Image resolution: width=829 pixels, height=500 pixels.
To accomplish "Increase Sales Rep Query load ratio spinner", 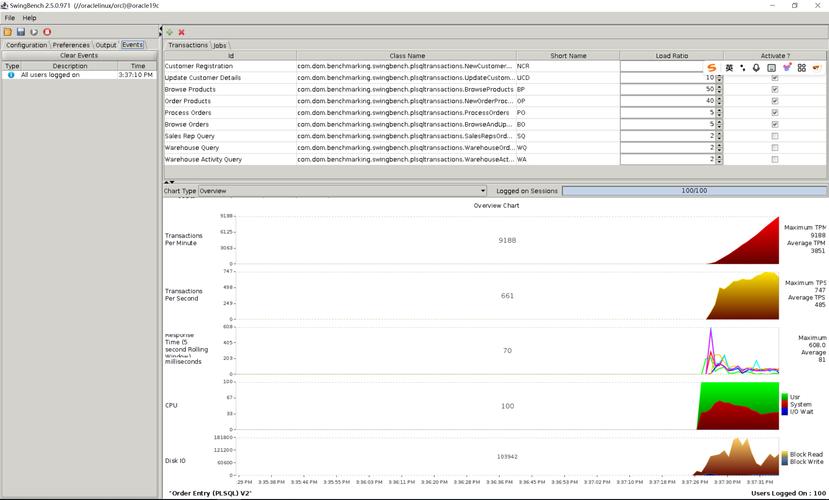I will click(719, 133).
